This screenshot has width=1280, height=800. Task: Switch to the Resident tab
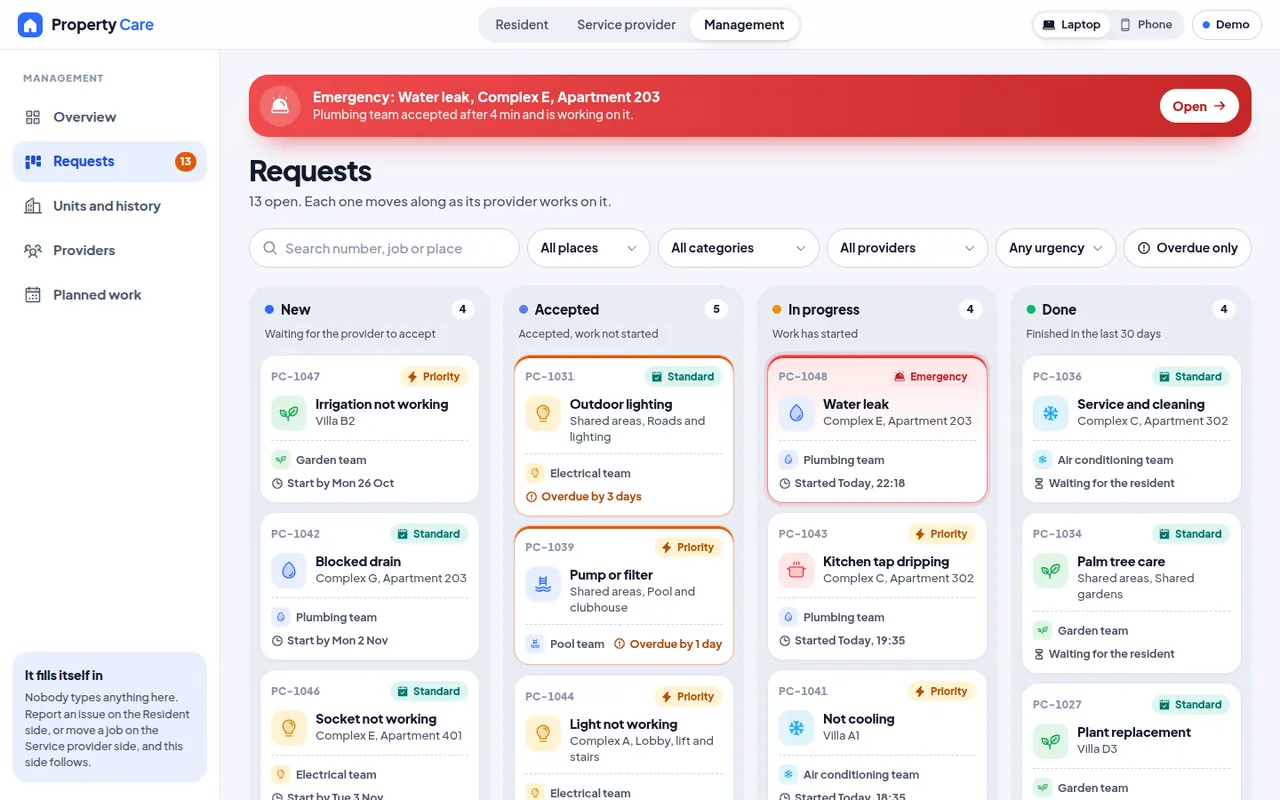click(x=522, y=25)
